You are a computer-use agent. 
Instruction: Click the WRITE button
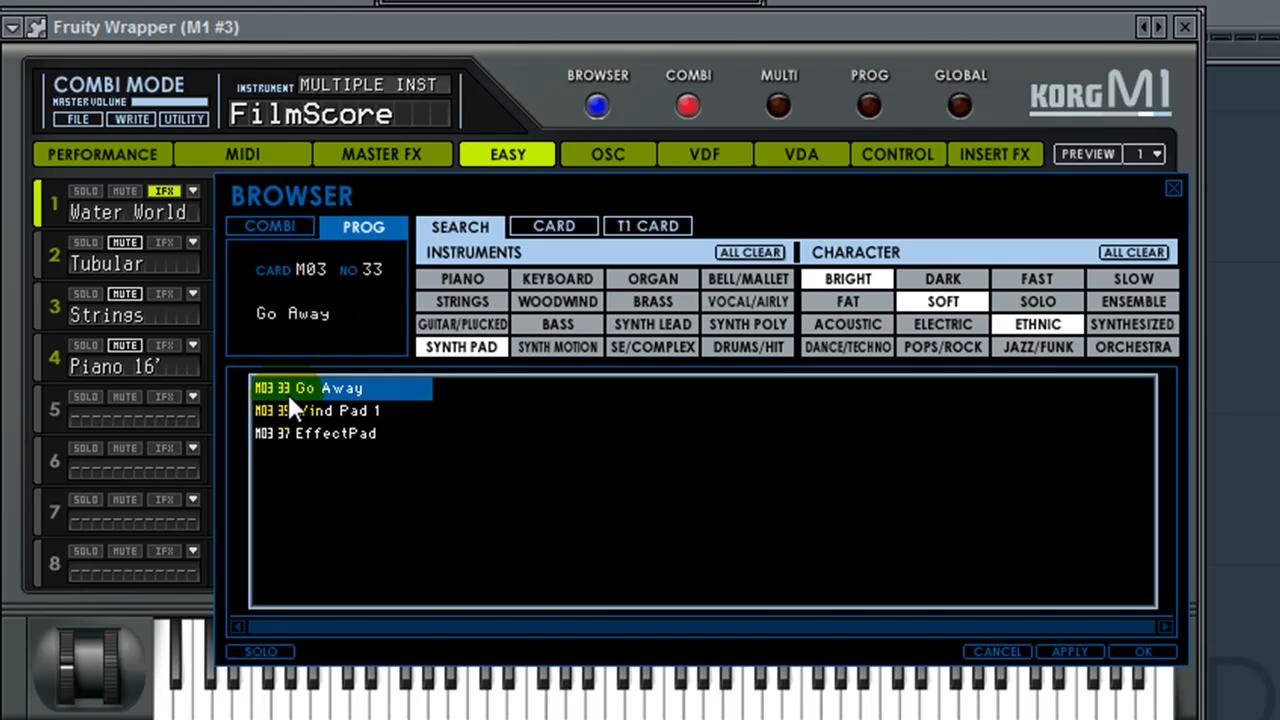[x=131, y=119]
